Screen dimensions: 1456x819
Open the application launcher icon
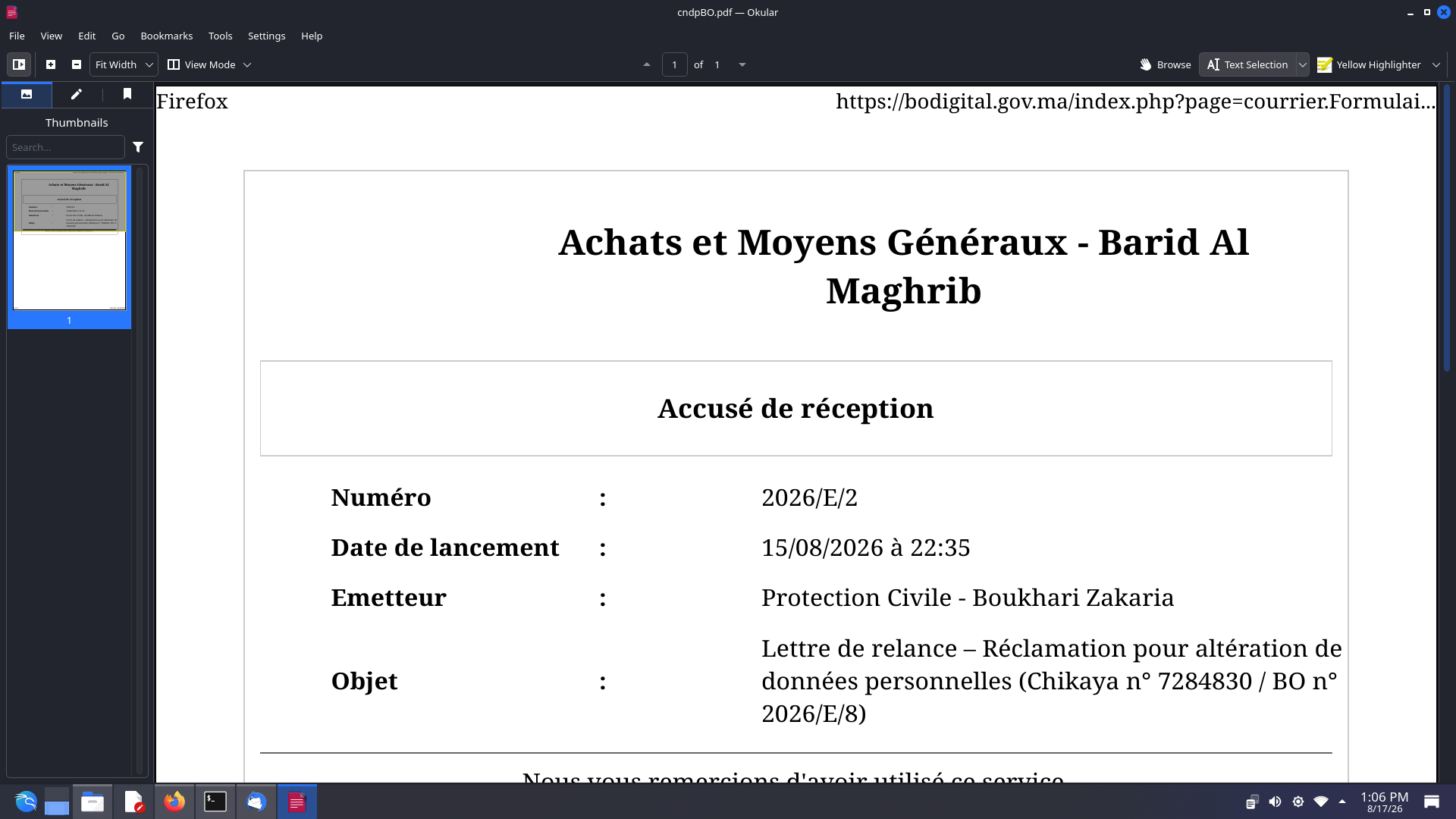coord(26,802)
